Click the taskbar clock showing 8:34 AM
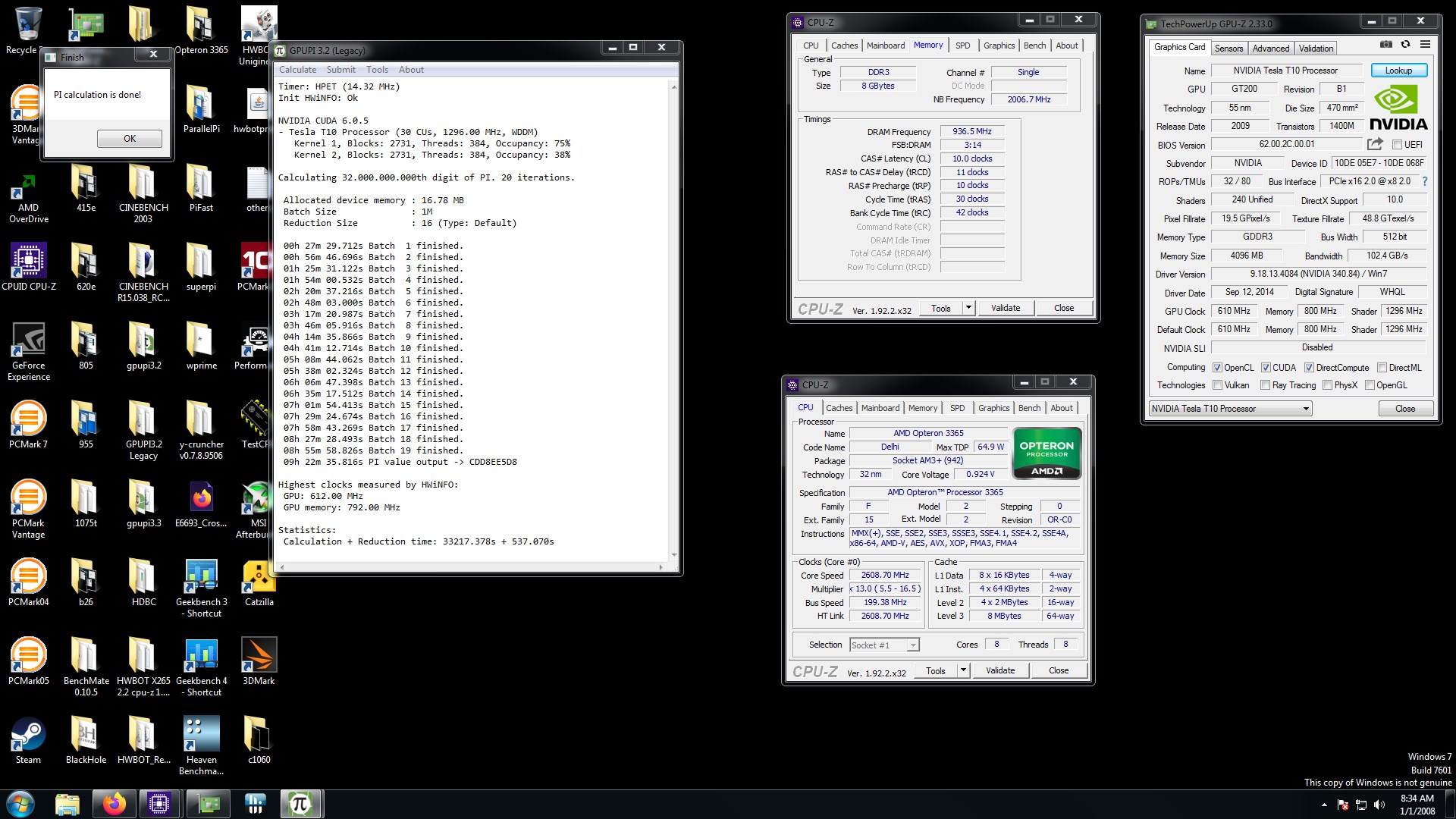 1417,805
